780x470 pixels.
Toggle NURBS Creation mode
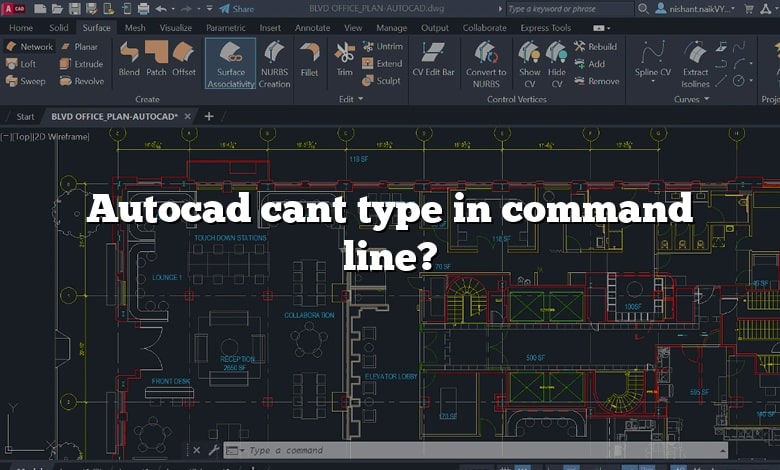[x=274, y=64]
